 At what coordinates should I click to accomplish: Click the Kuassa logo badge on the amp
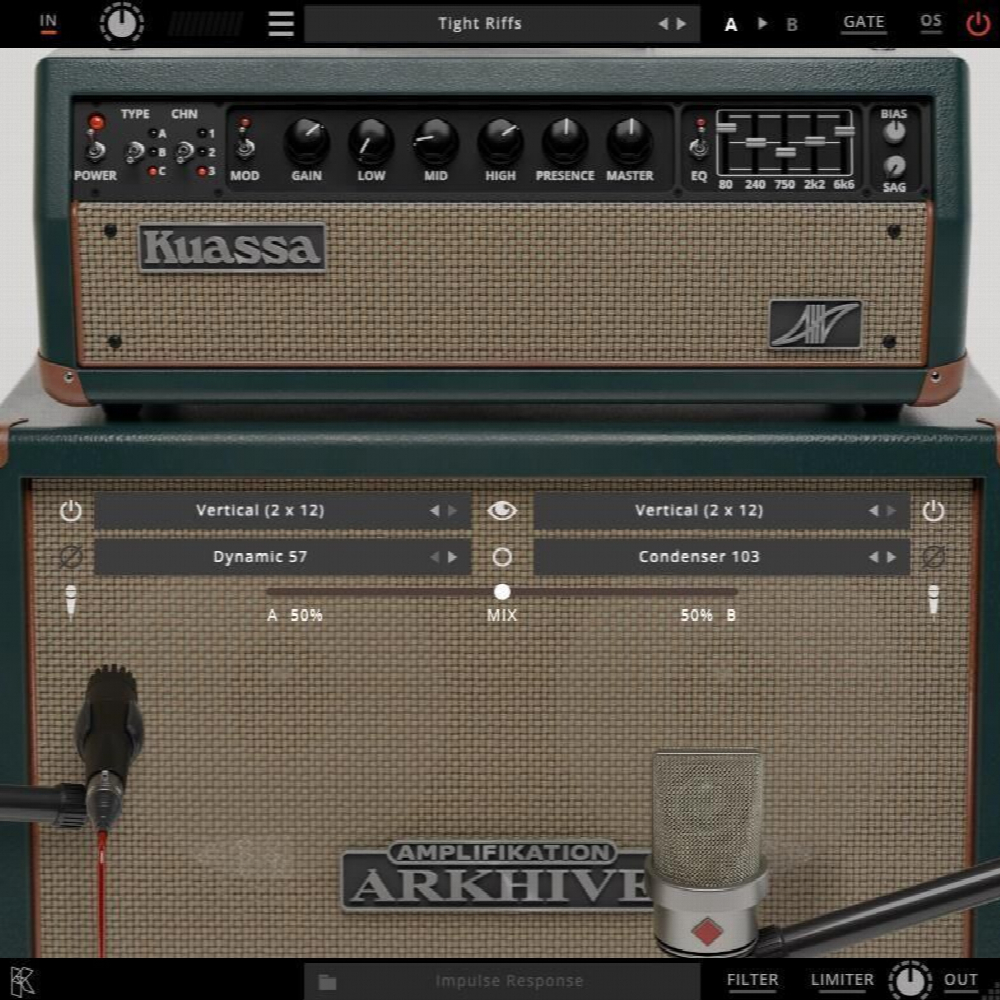(x=232, y=247)
